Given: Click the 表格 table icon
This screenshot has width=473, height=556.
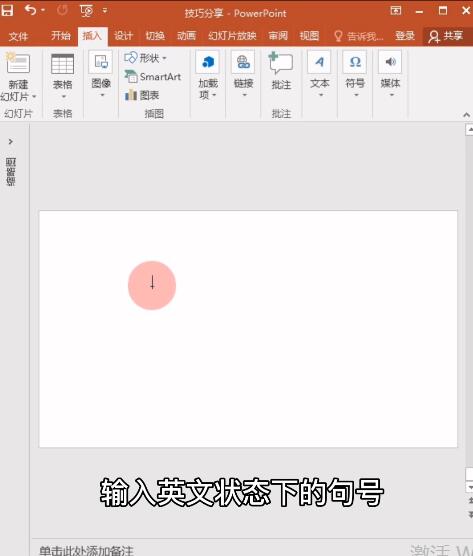Looking at the screenshot, I should (62, 64).
